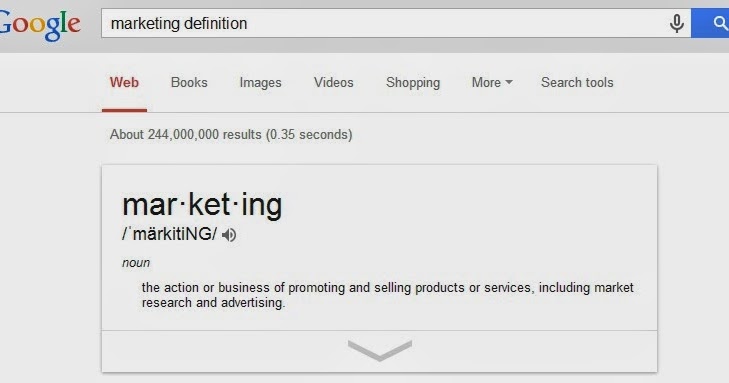Click the 'promoting and selling products' definition line
The image size is (729, 383).
point(388,288)
